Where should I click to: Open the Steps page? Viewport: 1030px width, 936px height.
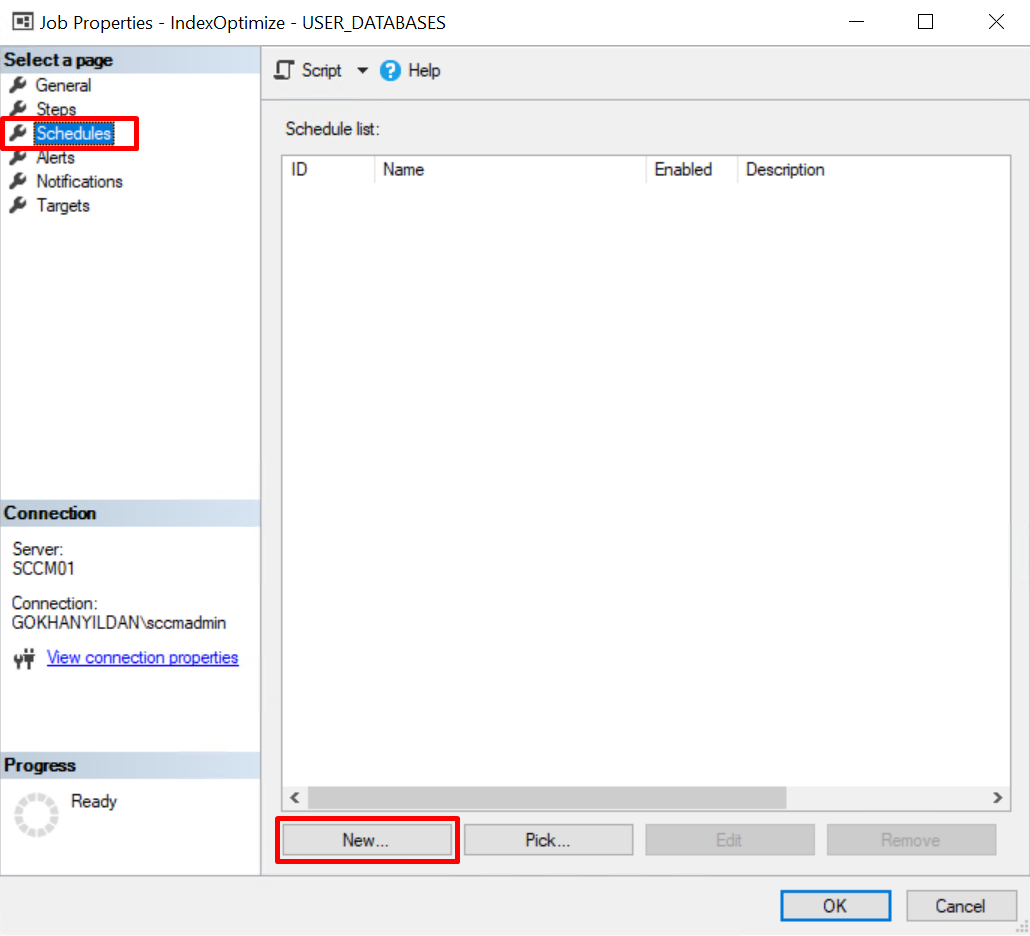coord(56,109)
